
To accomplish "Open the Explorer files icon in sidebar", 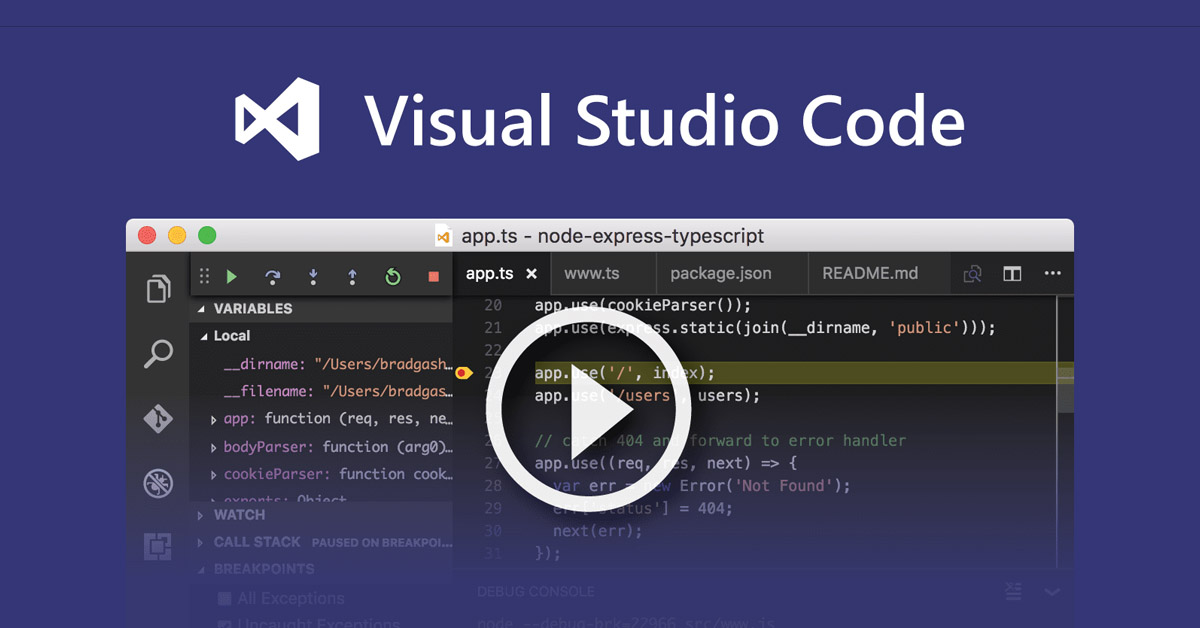I will pyautogui.click(x=158, y=288).
